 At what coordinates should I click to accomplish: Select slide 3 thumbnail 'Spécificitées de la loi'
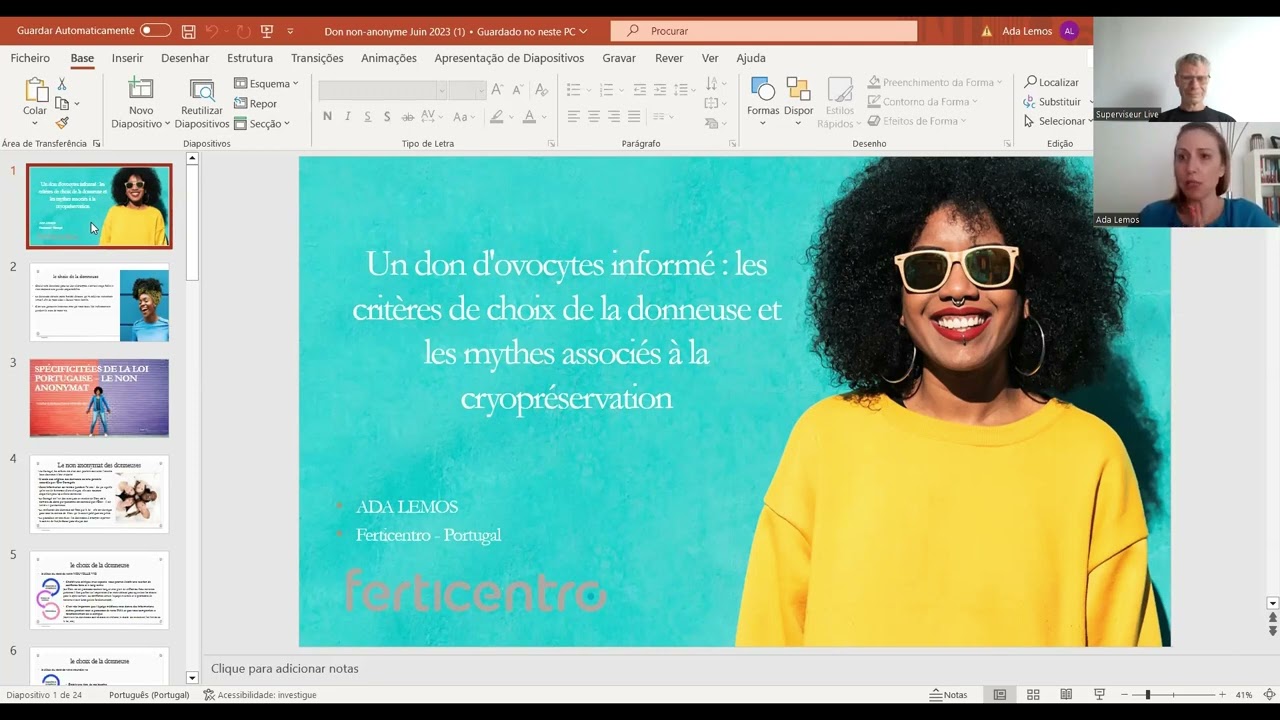99,398
